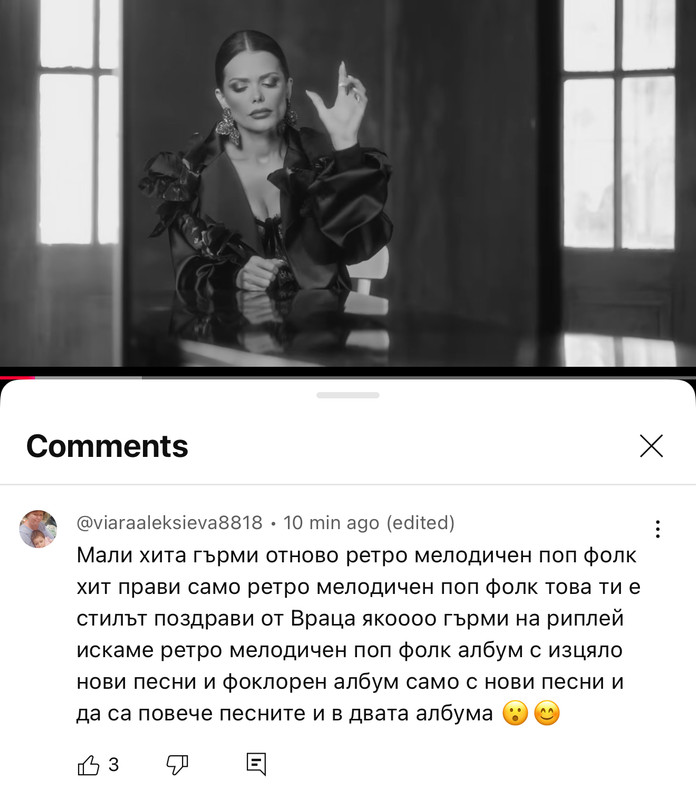Open the @viaraaleksieva8818 channel link
696x800 pixels.
click(169, 523)
